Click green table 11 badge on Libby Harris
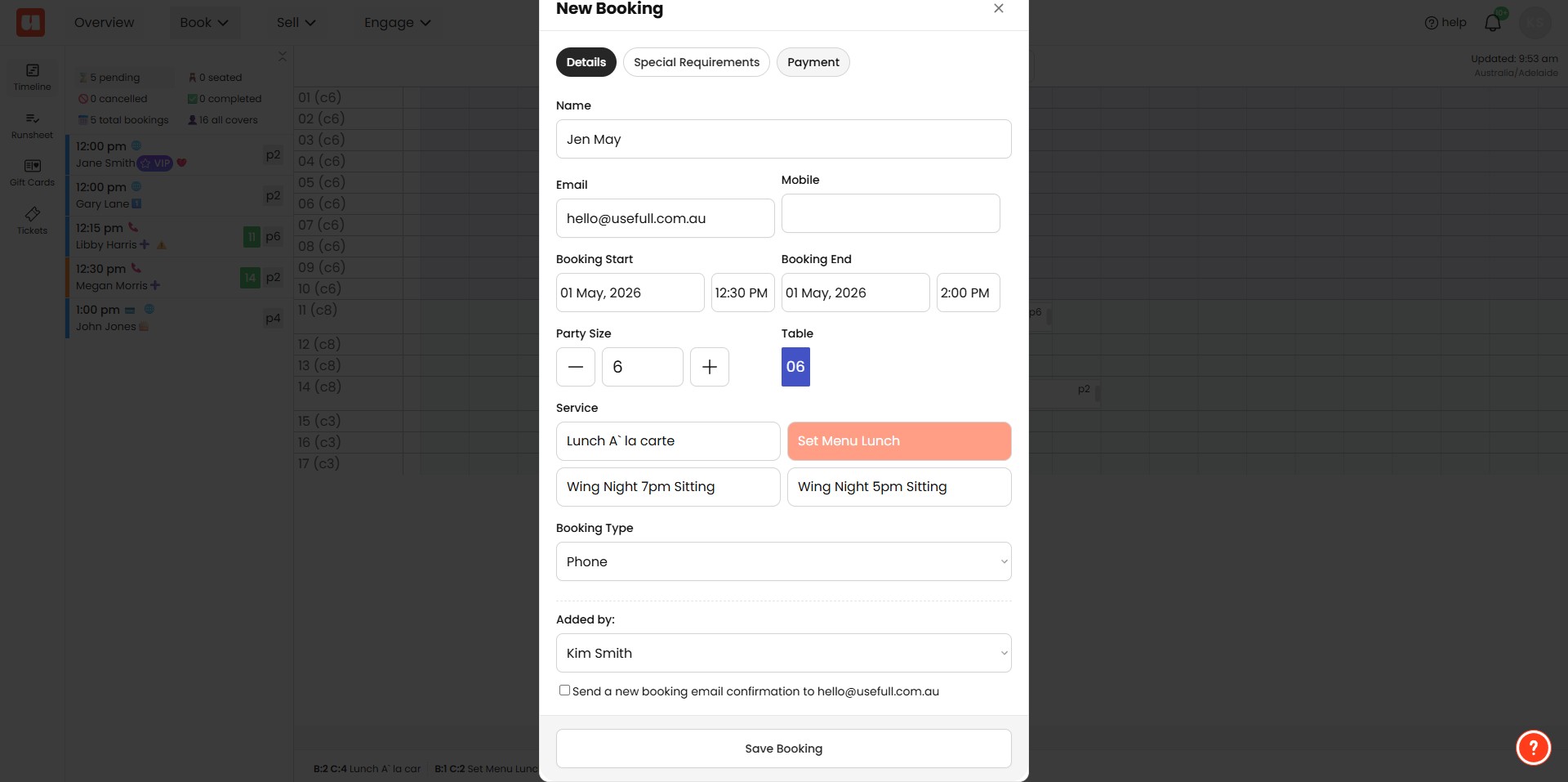The image size is (1568, 782). tap(252, 237)
